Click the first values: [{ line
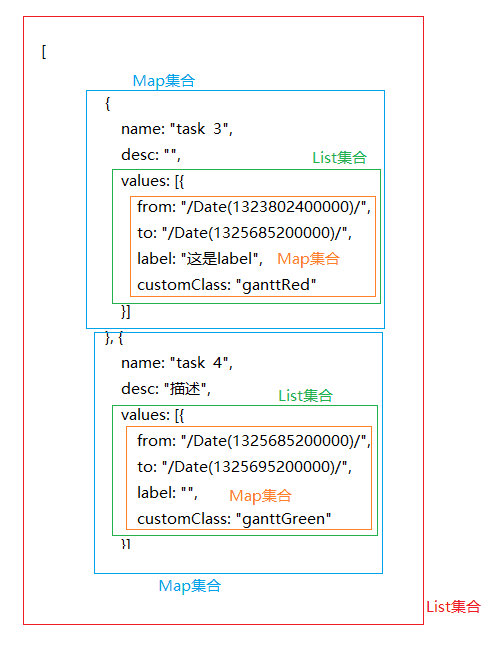500x654 pixels. pyautogui.click(x=153, y=181)
